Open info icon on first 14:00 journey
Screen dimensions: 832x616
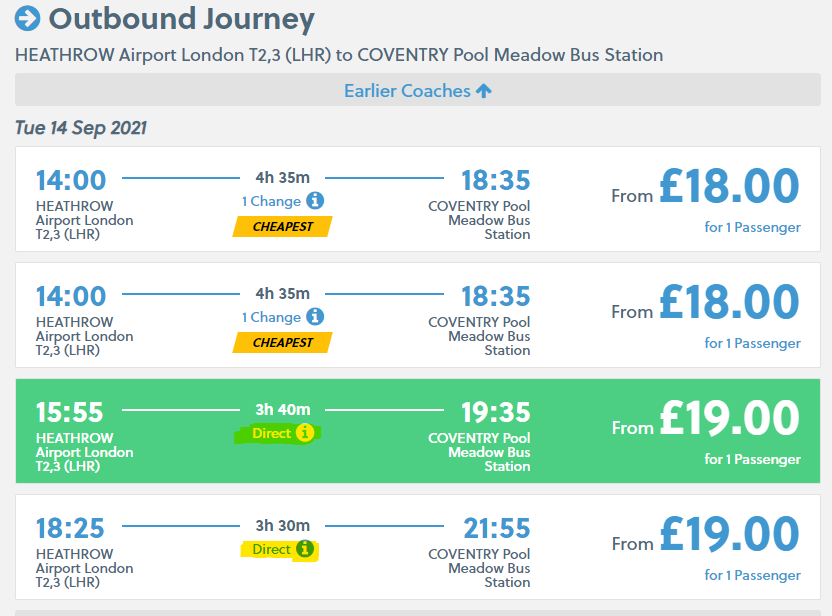coord(315,201)
